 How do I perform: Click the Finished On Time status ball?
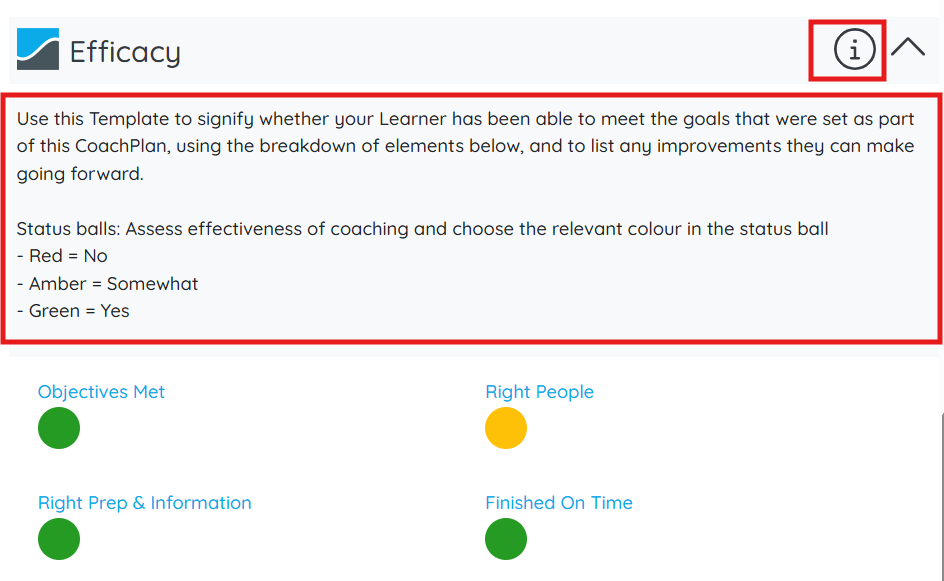click(506, 539)
